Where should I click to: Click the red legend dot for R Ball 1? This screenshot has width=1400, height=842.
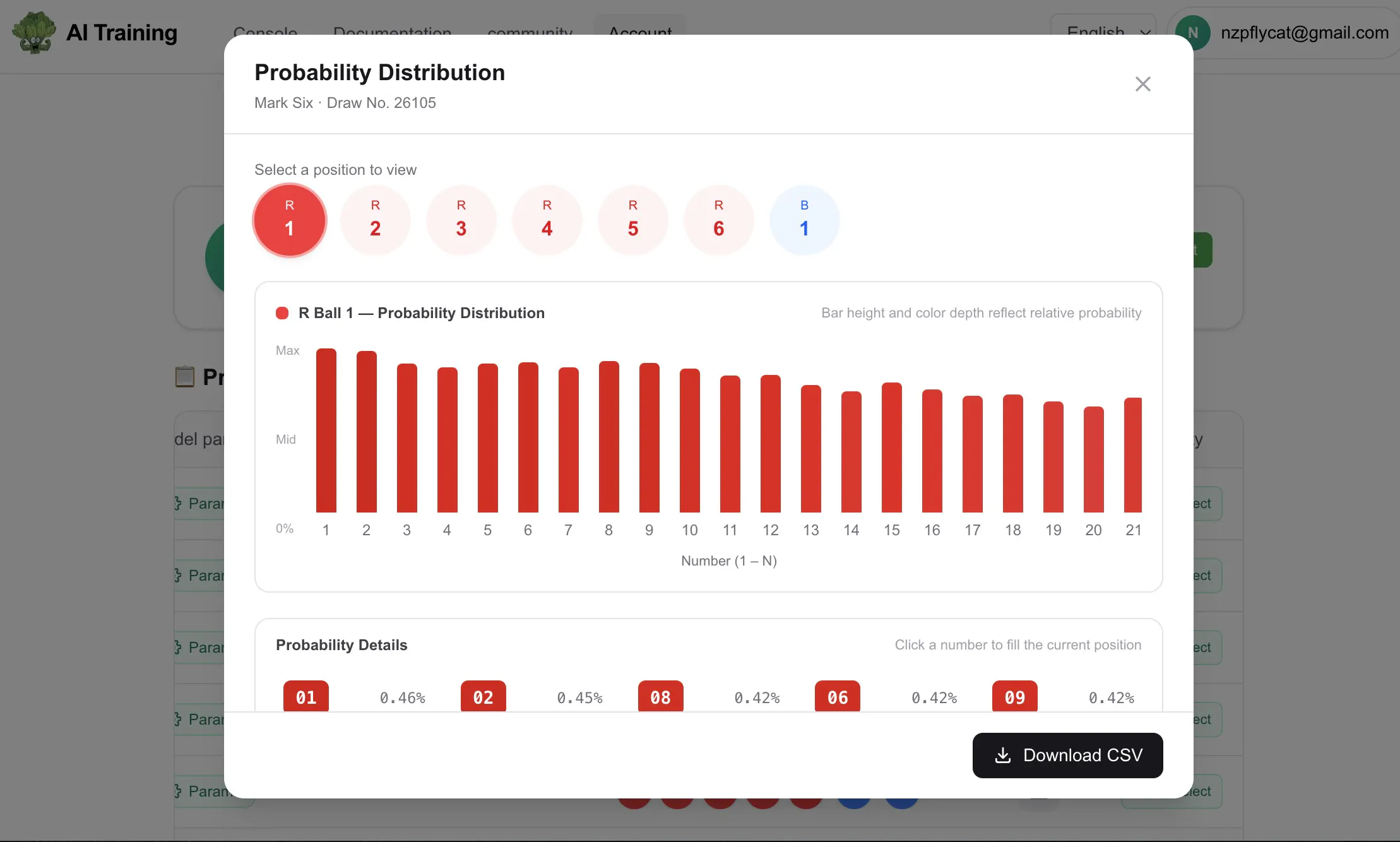click(282, 313)
